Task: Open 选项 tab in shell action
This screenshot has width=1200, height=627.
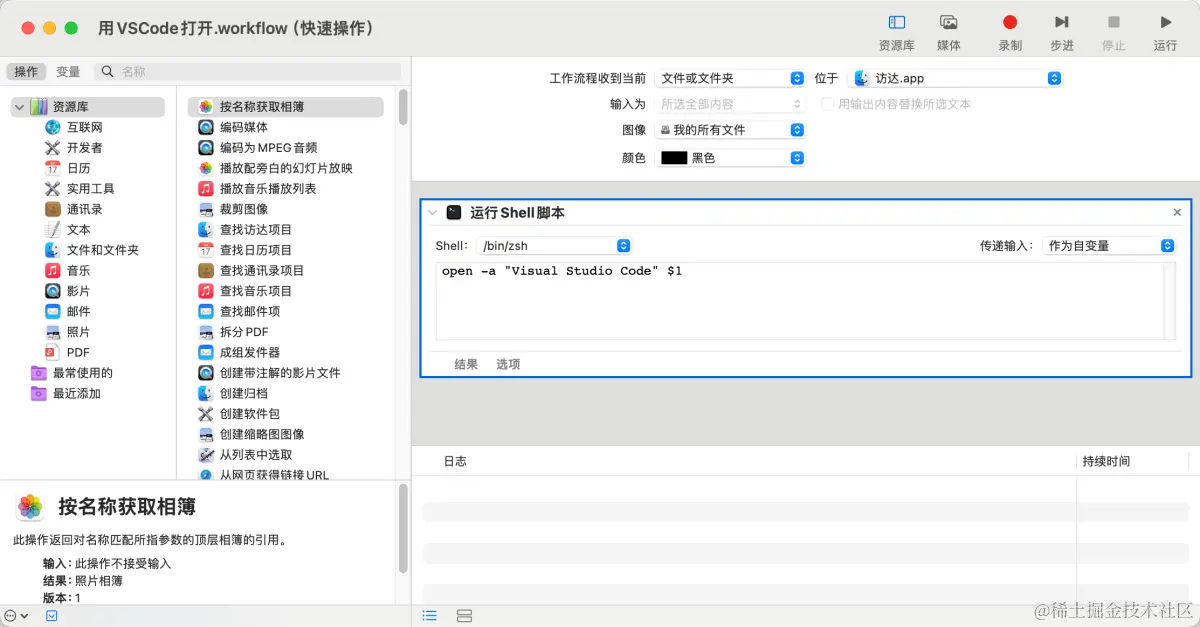Action: click(508, 365)
